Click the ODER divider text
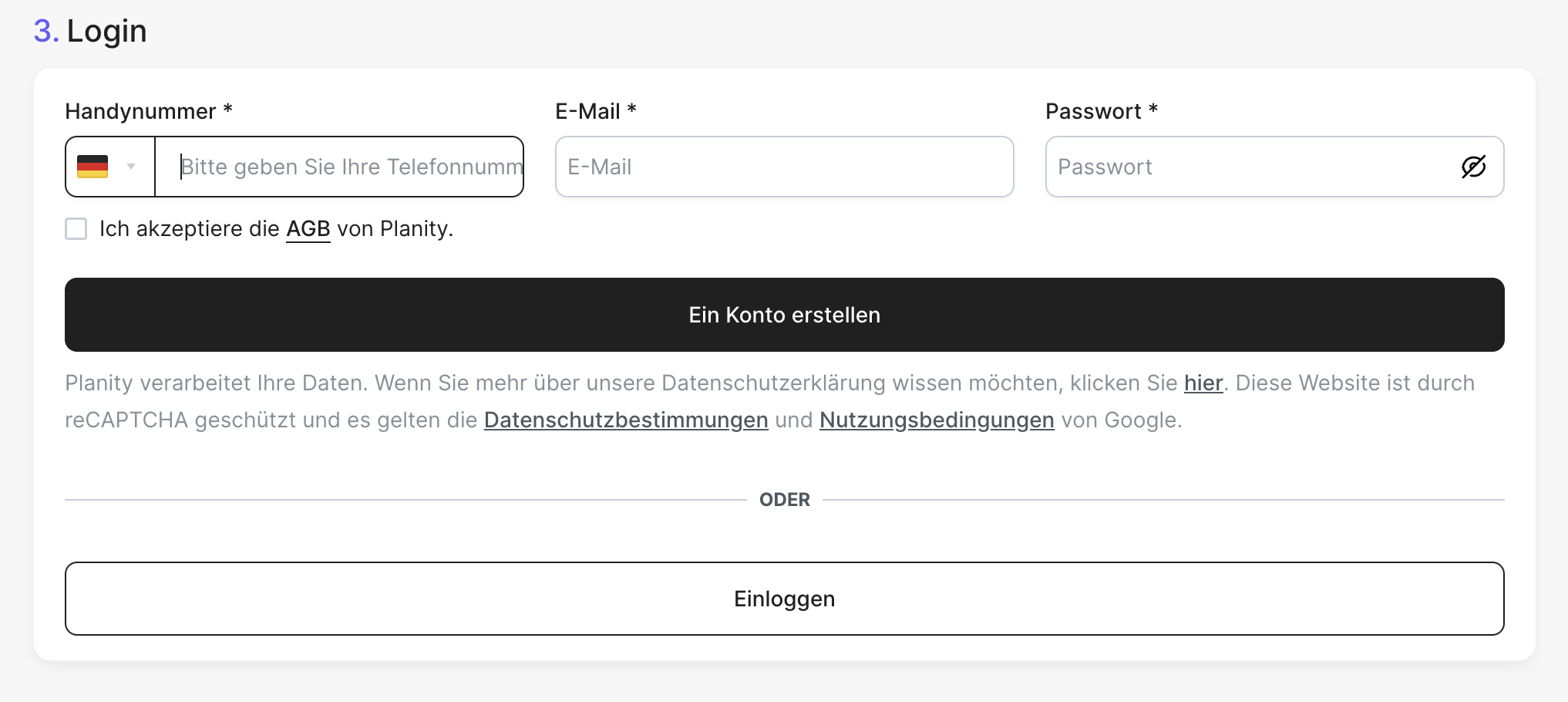 (784, 500)
